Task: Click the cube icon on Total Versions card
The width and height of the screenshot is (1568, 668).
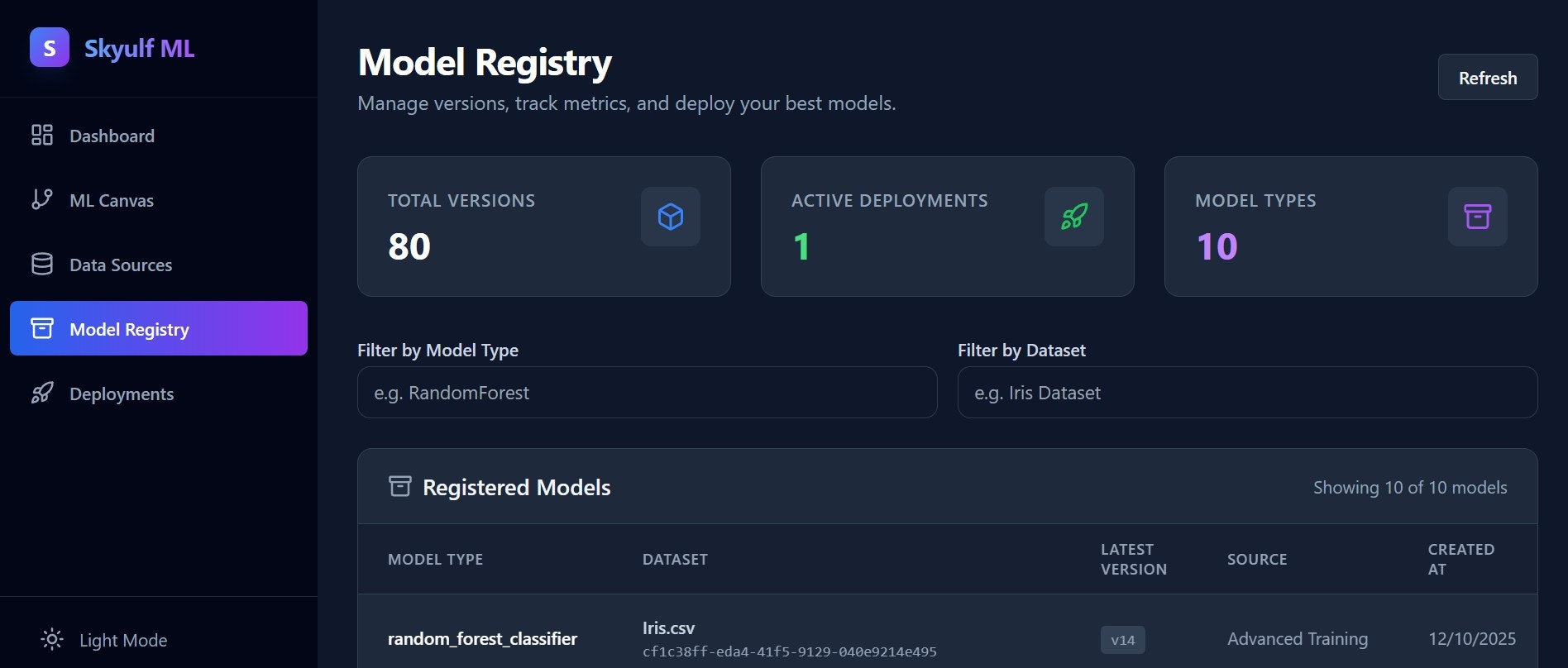Action: tap(671, 217)
